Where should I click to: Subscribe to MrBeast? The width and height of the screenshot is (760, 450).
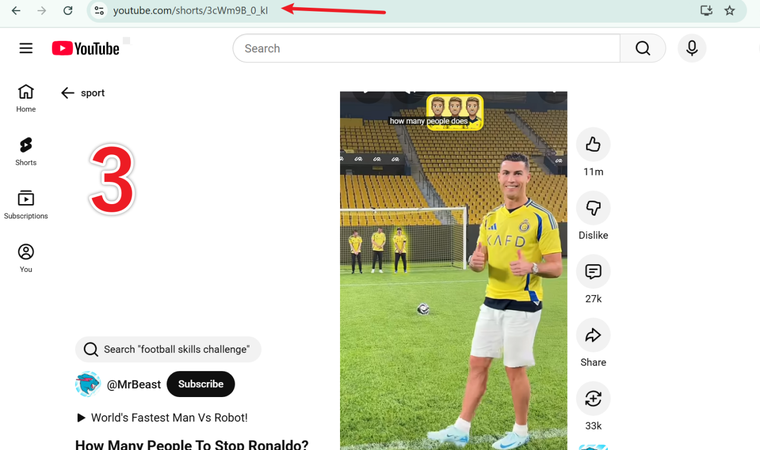point(201,384)
